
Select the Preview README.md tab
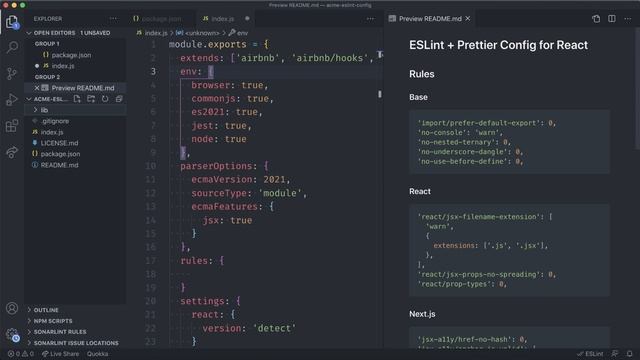[x=429, y=19]
